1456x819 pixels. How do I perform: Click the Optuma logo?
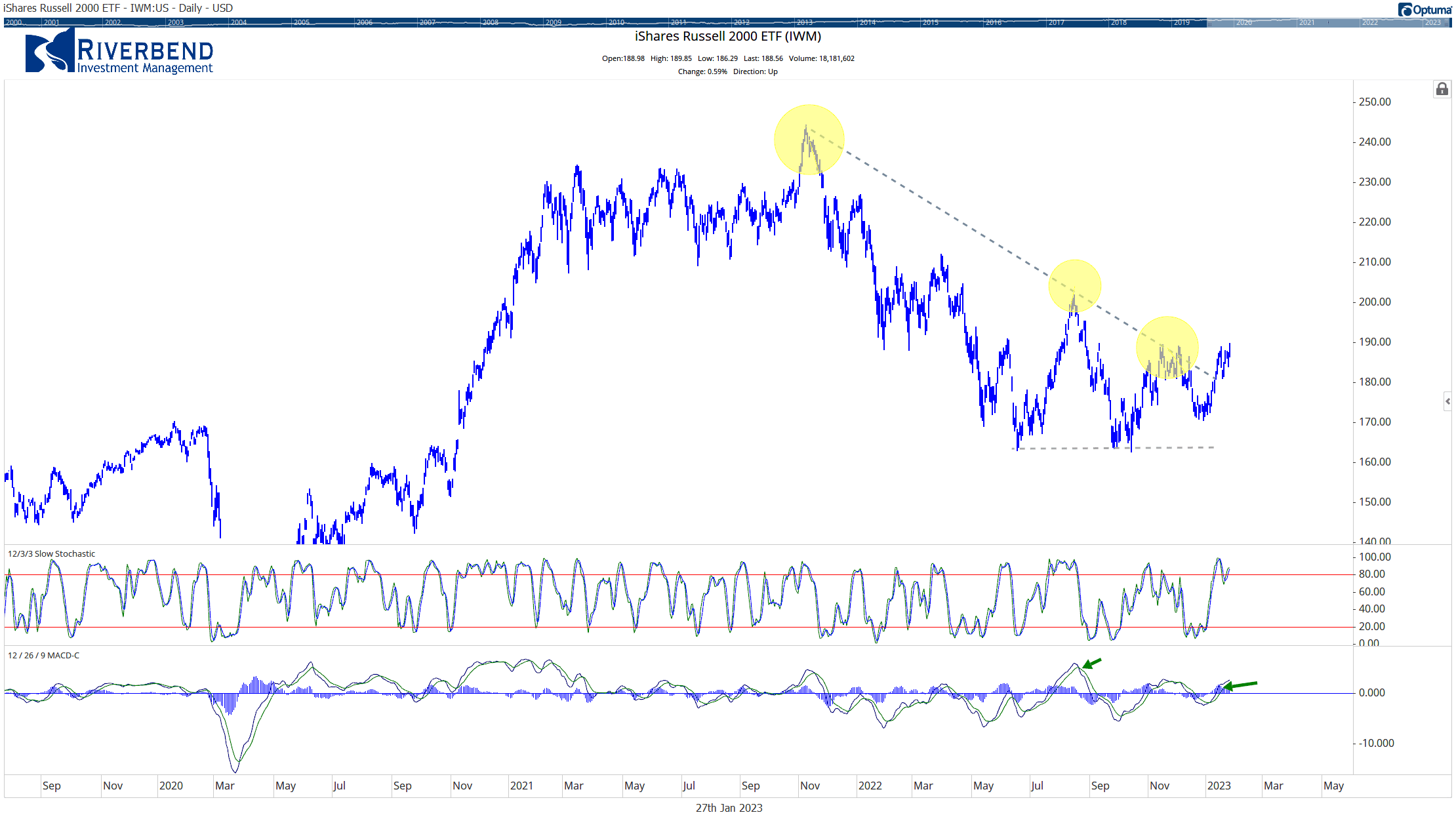pyautogui.click(x=1425, y=10)
